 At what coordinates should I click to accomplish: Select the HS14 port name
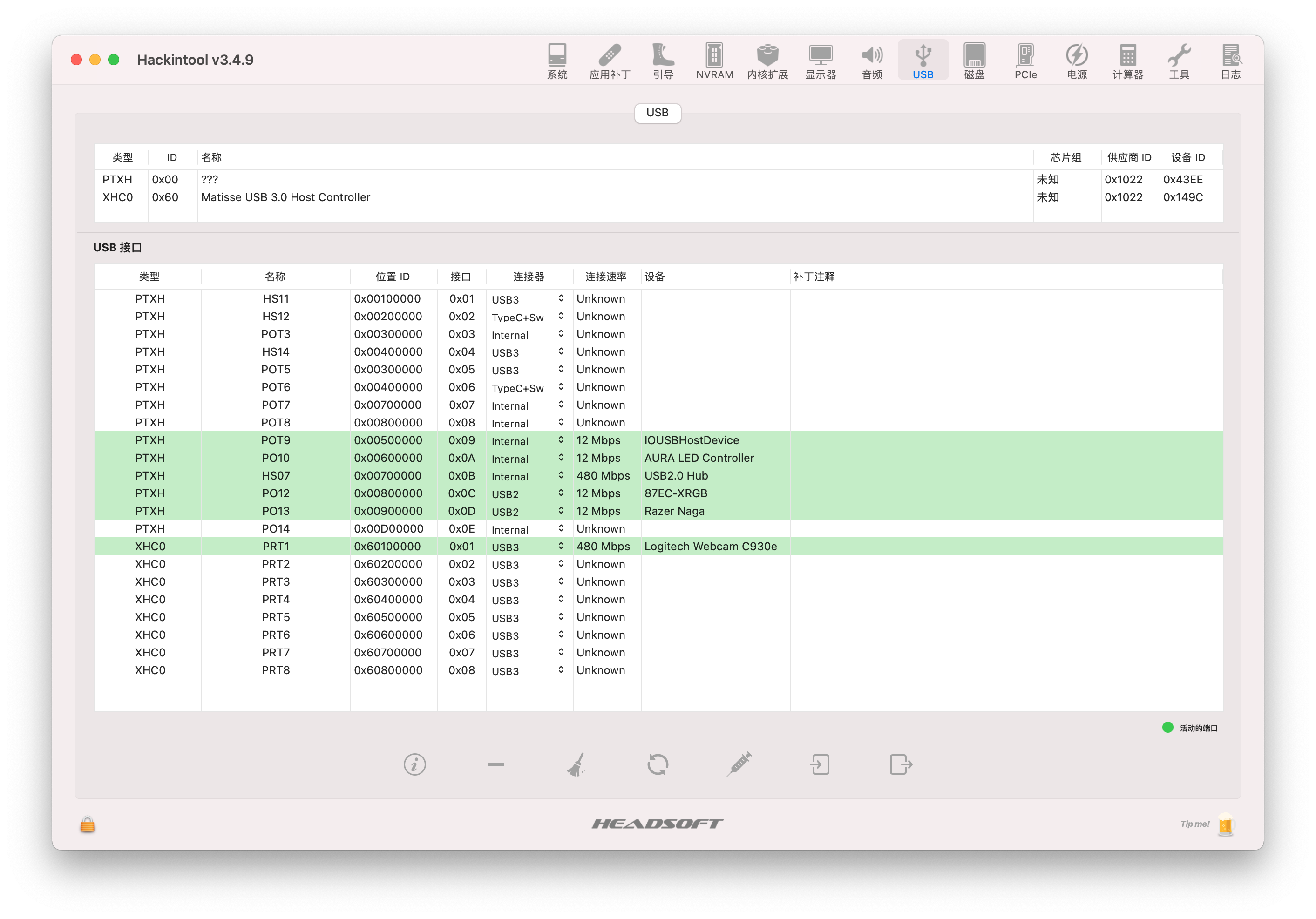coord(276,352)
